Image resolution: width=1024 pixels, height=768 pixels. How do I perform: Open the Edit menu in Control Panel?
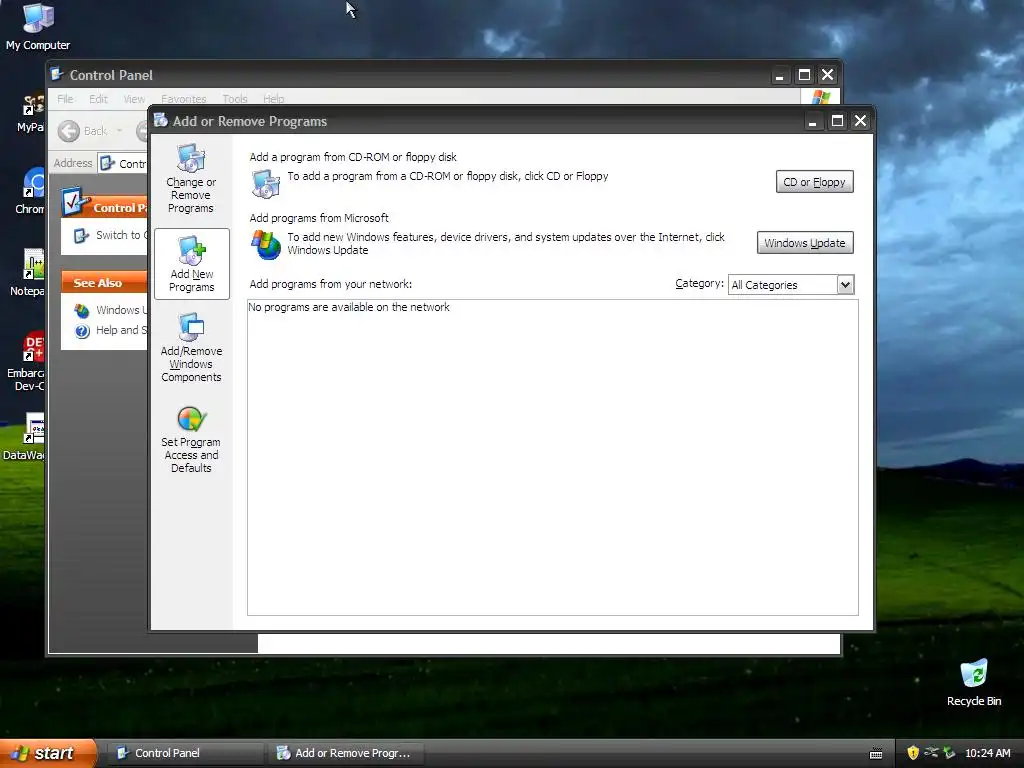[99, 99]
